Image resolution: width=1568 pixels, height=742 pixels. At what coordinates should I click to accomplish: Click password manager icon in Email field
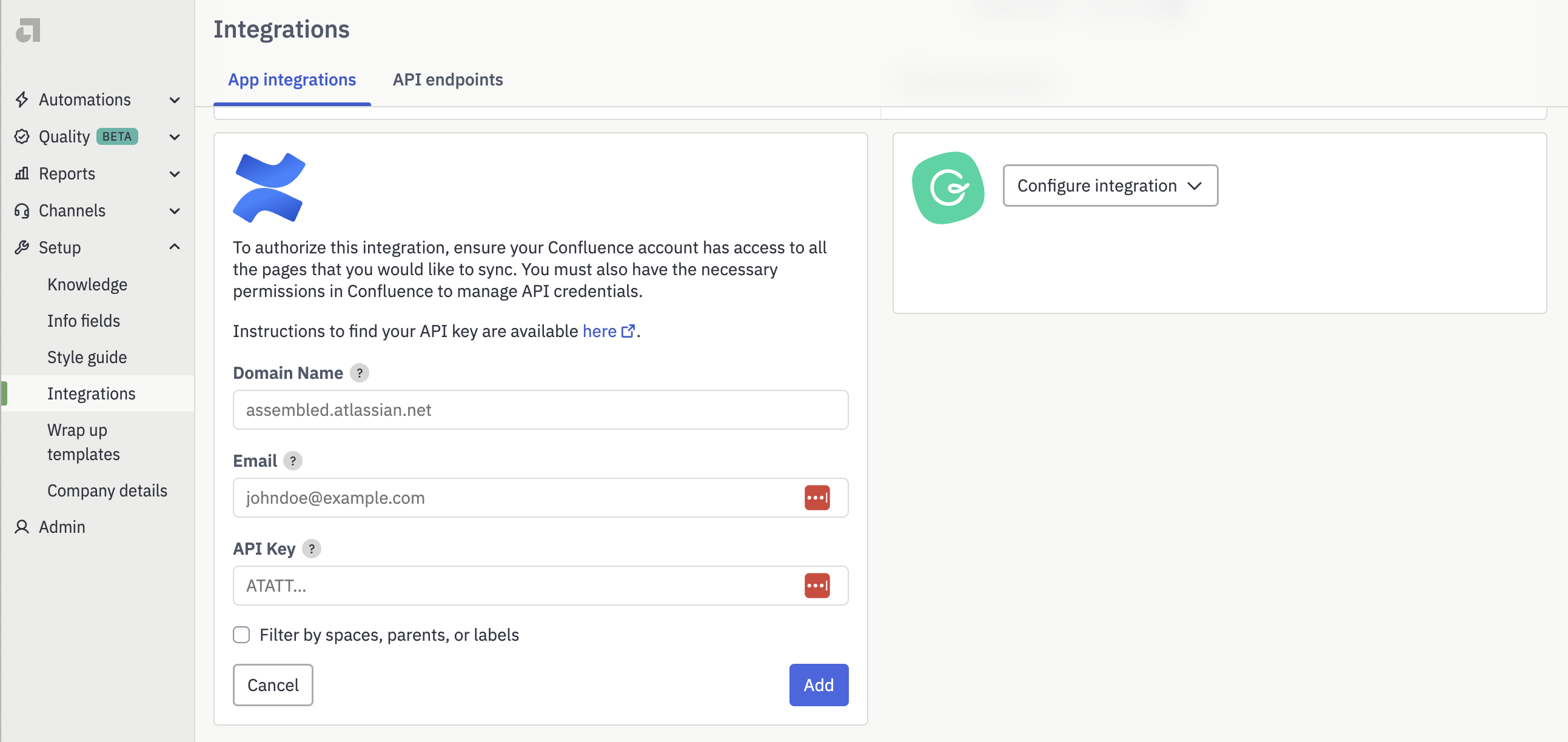pos(817,497)
